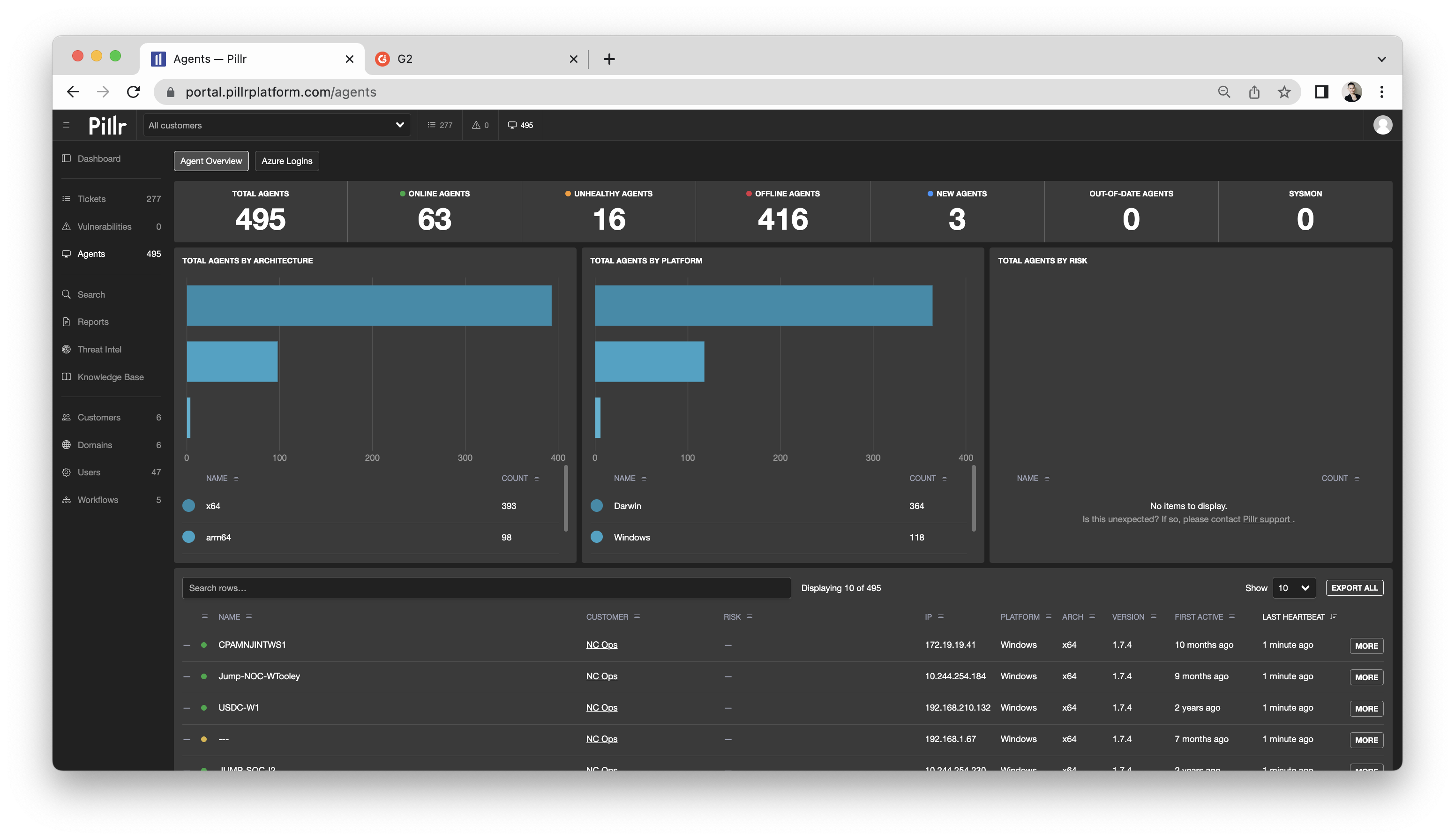Open the Pillr support link

[x=1267, y=519]
